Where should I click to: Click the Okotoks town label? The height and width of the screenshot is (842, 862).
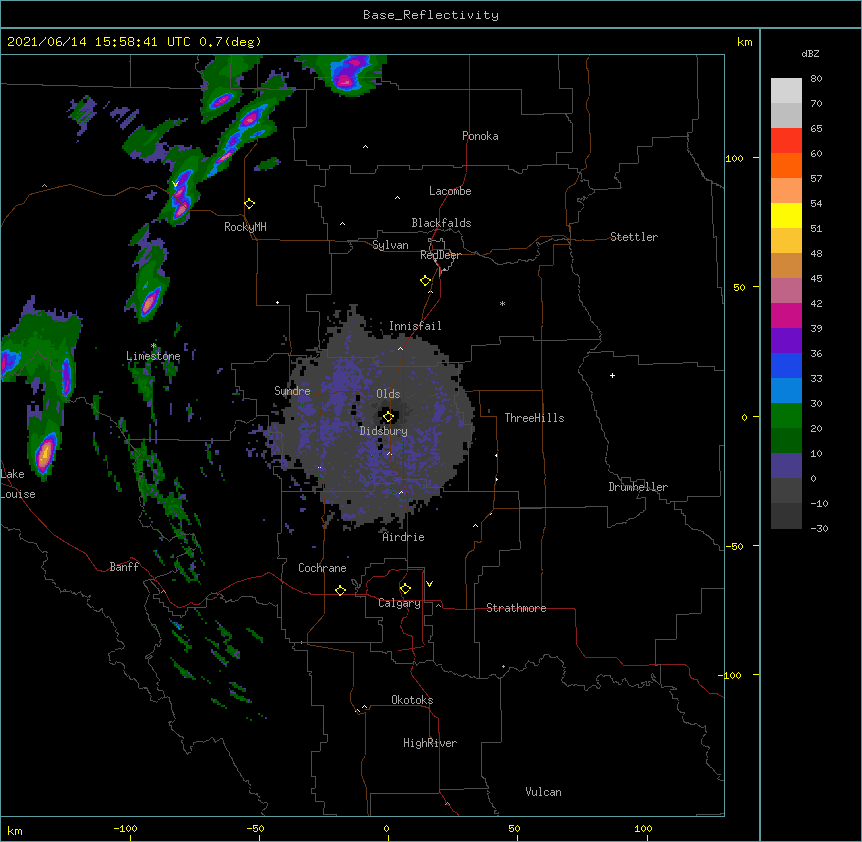[412, 700]
